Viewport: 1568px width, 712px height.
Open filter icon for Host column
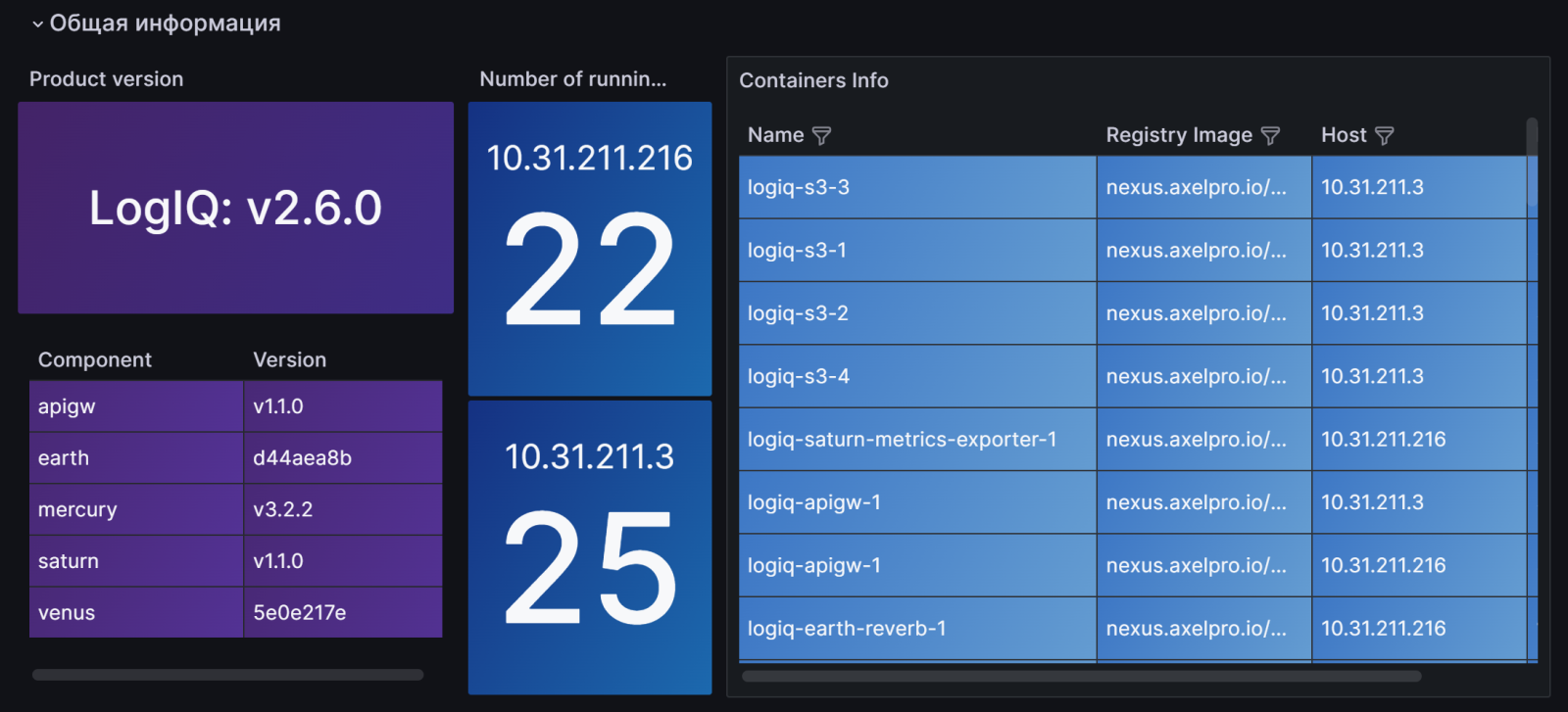pyautogui.click(x=1384, y=136)
